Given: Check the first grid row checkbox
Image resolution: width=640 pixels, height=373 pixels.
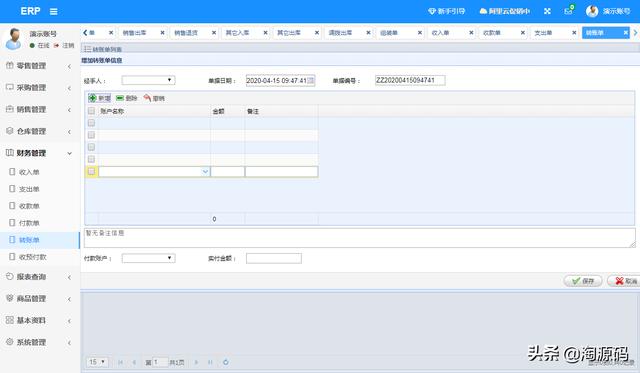Looking at the screenshot, I should [x=91, y=123].
